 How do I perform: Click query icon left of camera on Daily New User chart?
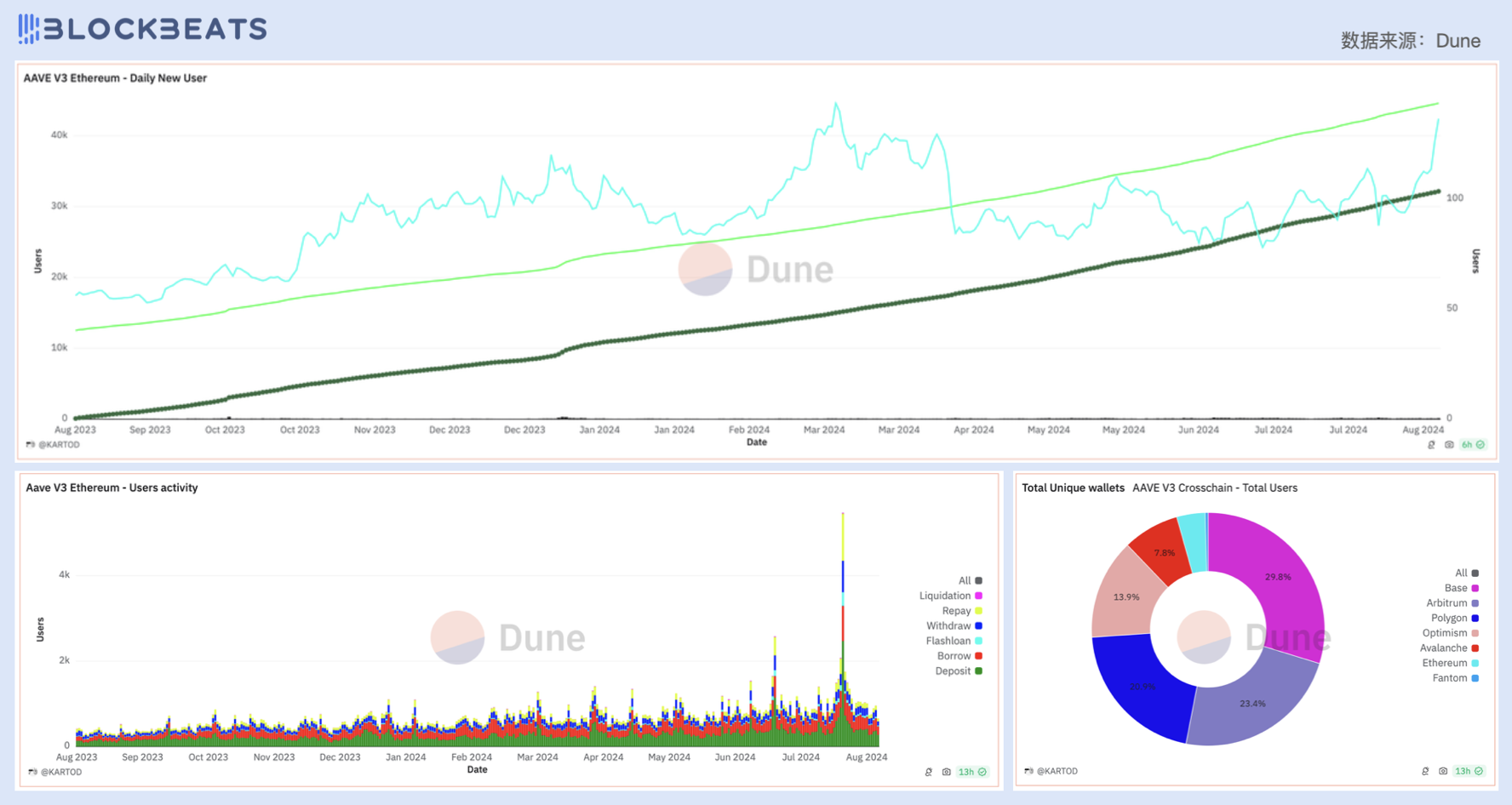(1431, 445)
